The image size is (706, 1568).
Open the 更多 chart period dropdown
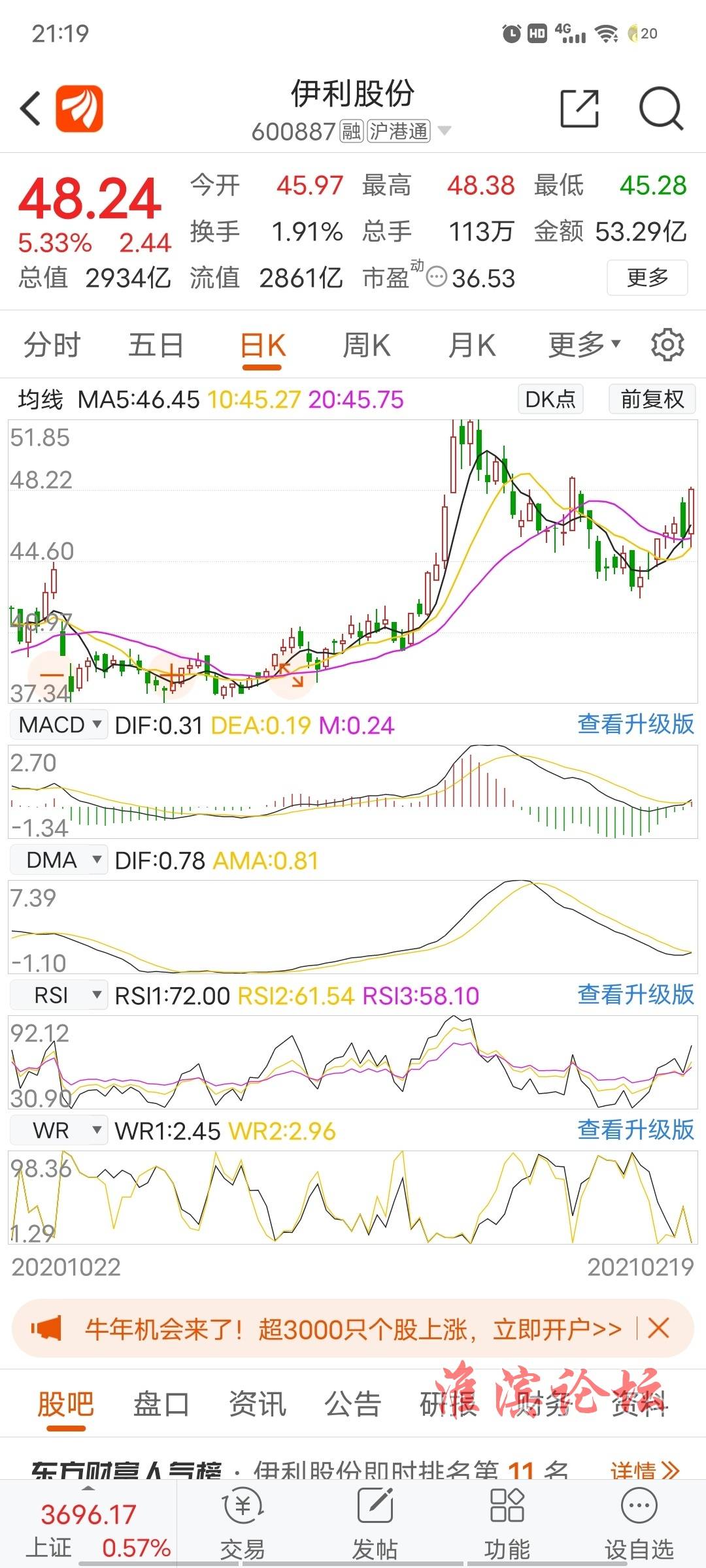(584, 344)
